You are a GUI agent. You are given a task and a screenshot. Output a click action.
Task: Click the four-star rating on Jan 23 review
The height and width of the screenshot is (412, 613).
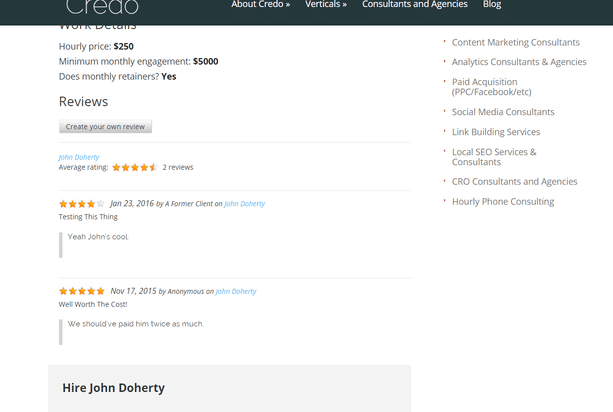pos(82,204)
